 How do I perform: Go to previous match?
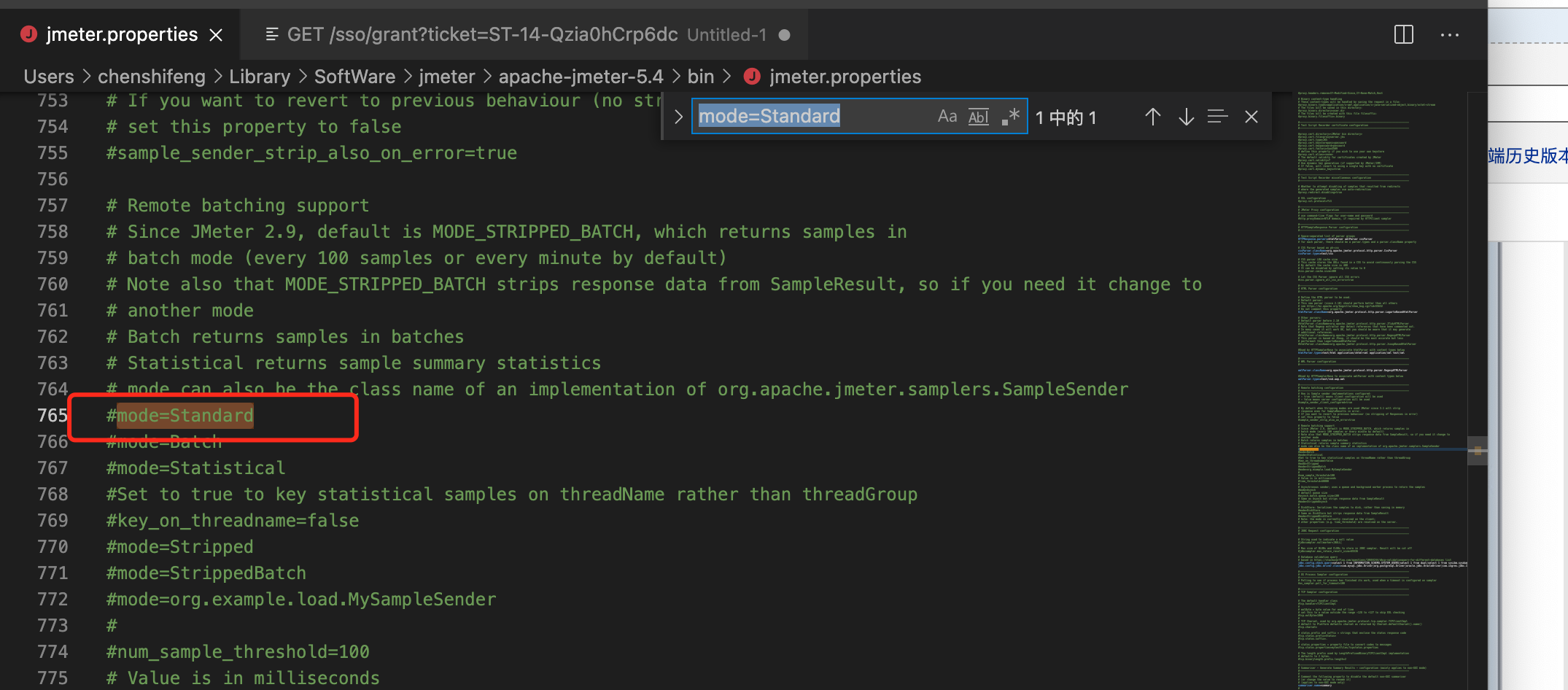click(x=1153, y=117)
